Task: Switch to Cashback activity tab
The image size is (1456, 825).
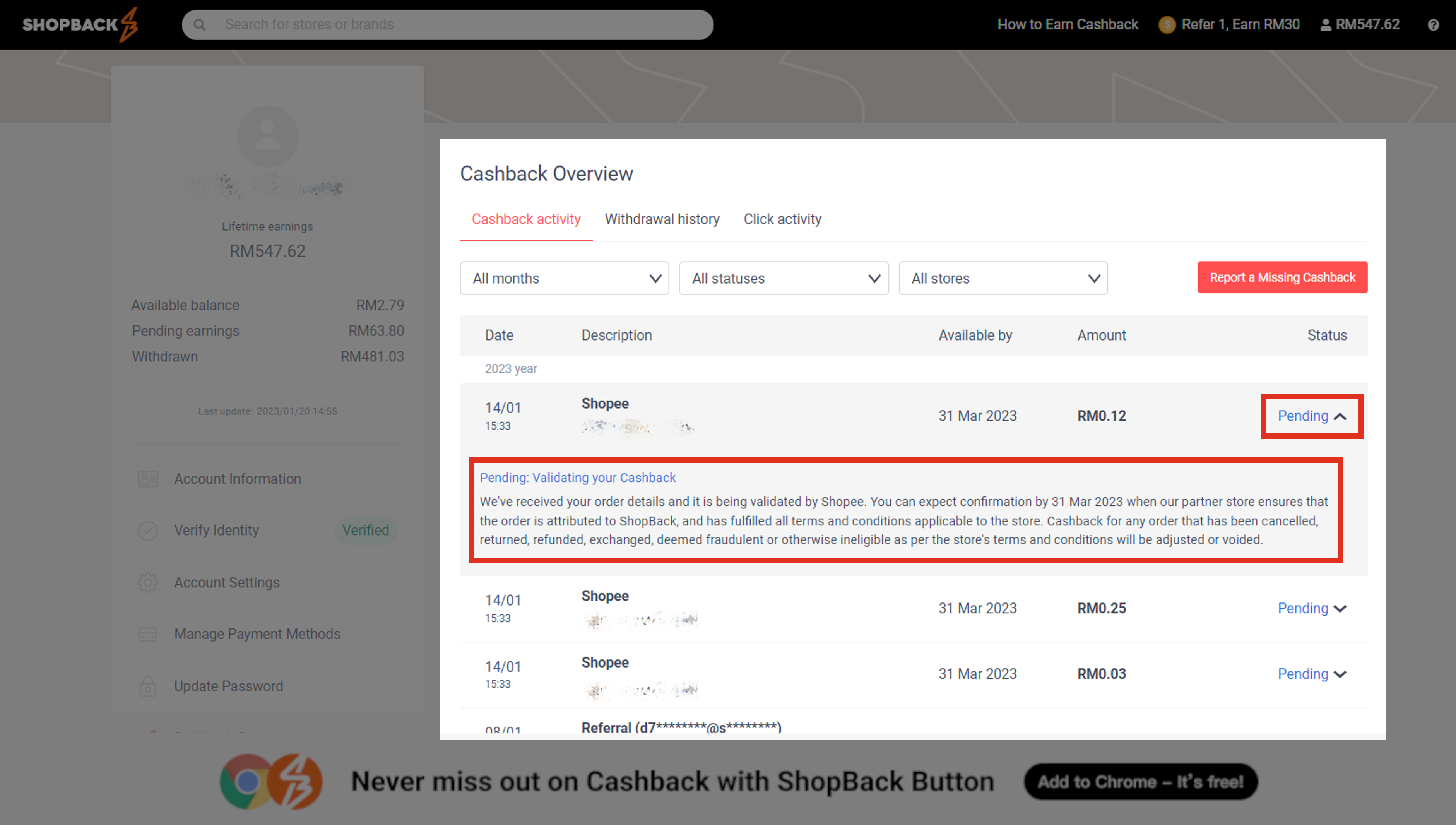Action: (x=526, y=219)
